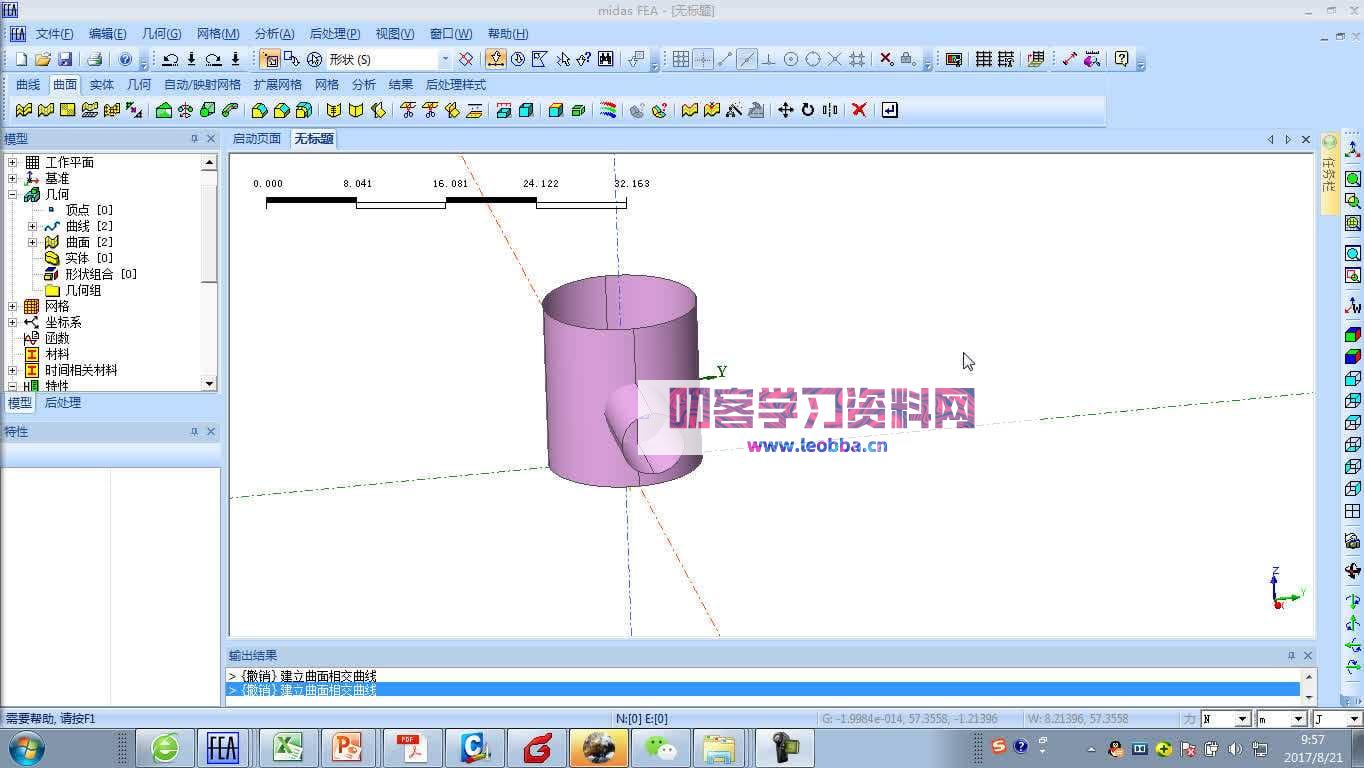Open the 形状(S) dropdown list
Screen dimensions: 1364x768
[x=446, y=59]
